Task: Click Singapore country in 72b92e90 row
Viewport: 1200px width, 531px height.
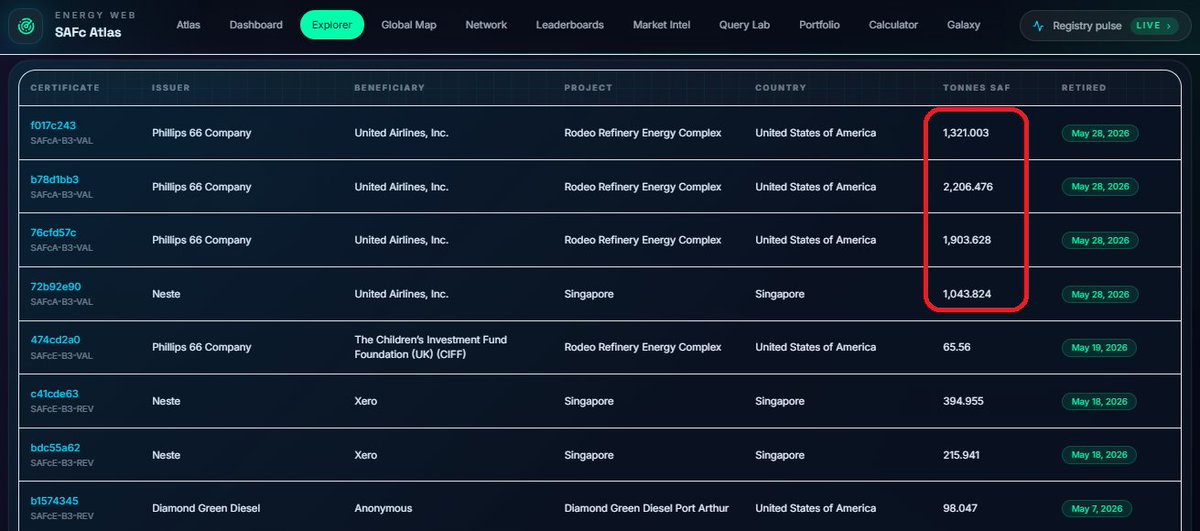Action: pyautogui.click(x=780, y=294)
